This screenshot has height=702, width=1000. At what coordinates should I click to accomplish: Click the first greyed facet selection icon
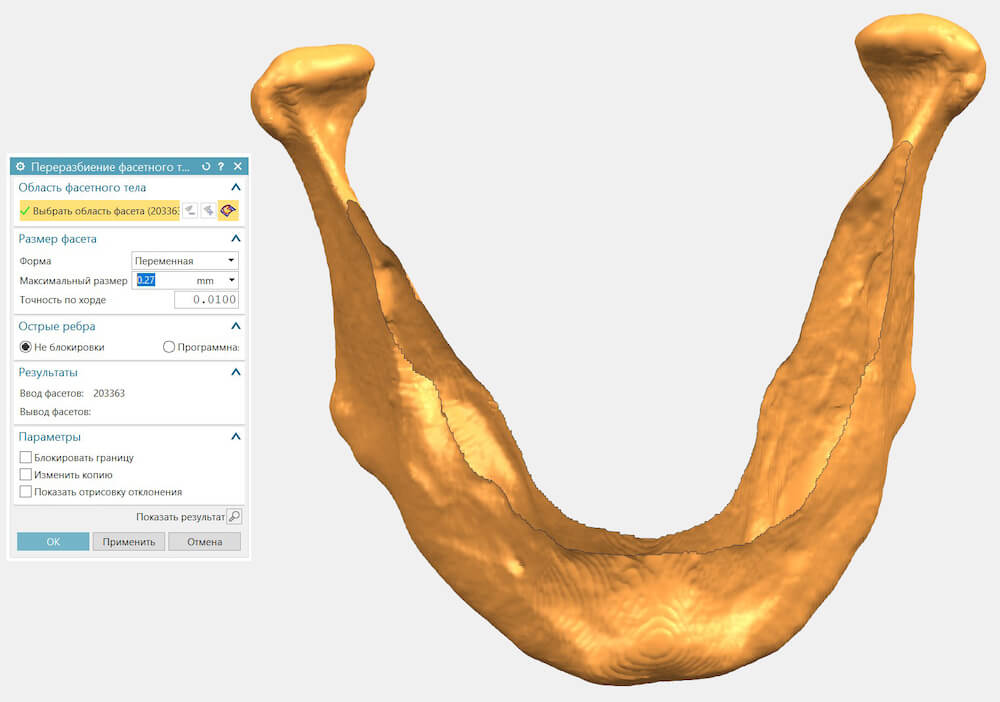pos(190,210)
